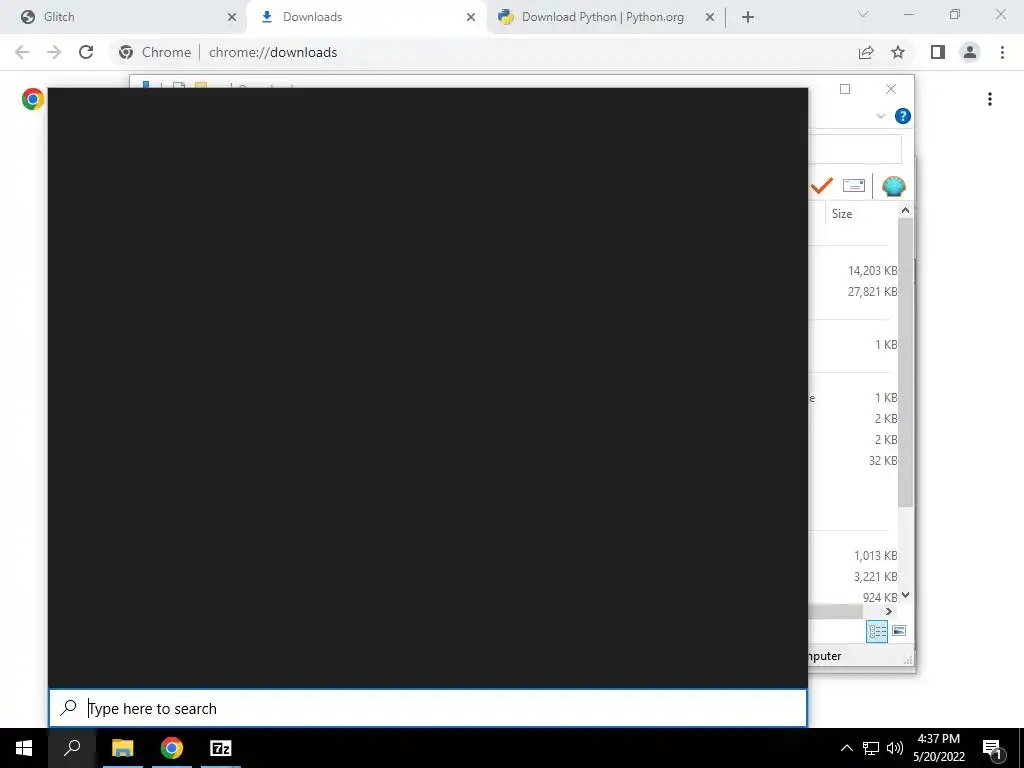1024x768 pixels.
Task: Click the File Explorer vertical scrollbar thumb
Action: [x=905, y=362]
